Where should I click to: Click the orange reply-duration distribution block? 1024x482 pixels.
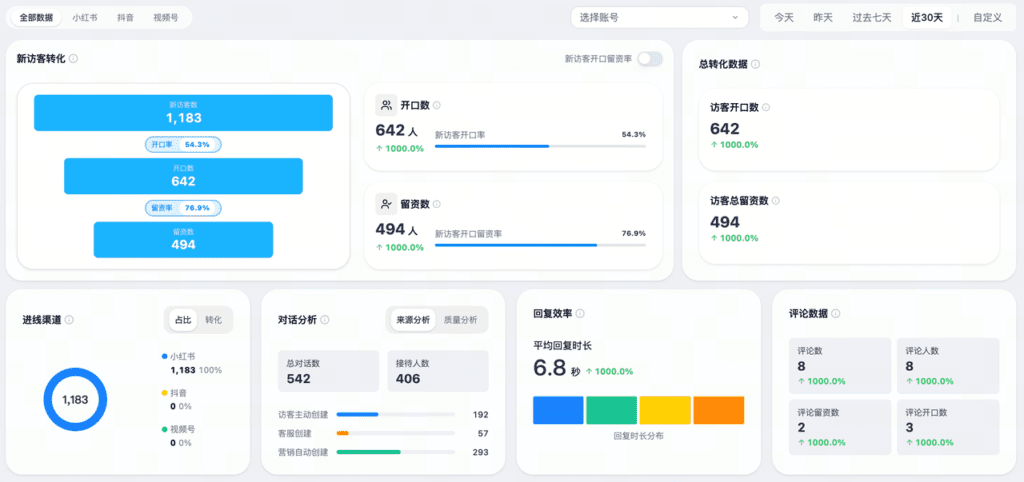(x=718, y=410)
